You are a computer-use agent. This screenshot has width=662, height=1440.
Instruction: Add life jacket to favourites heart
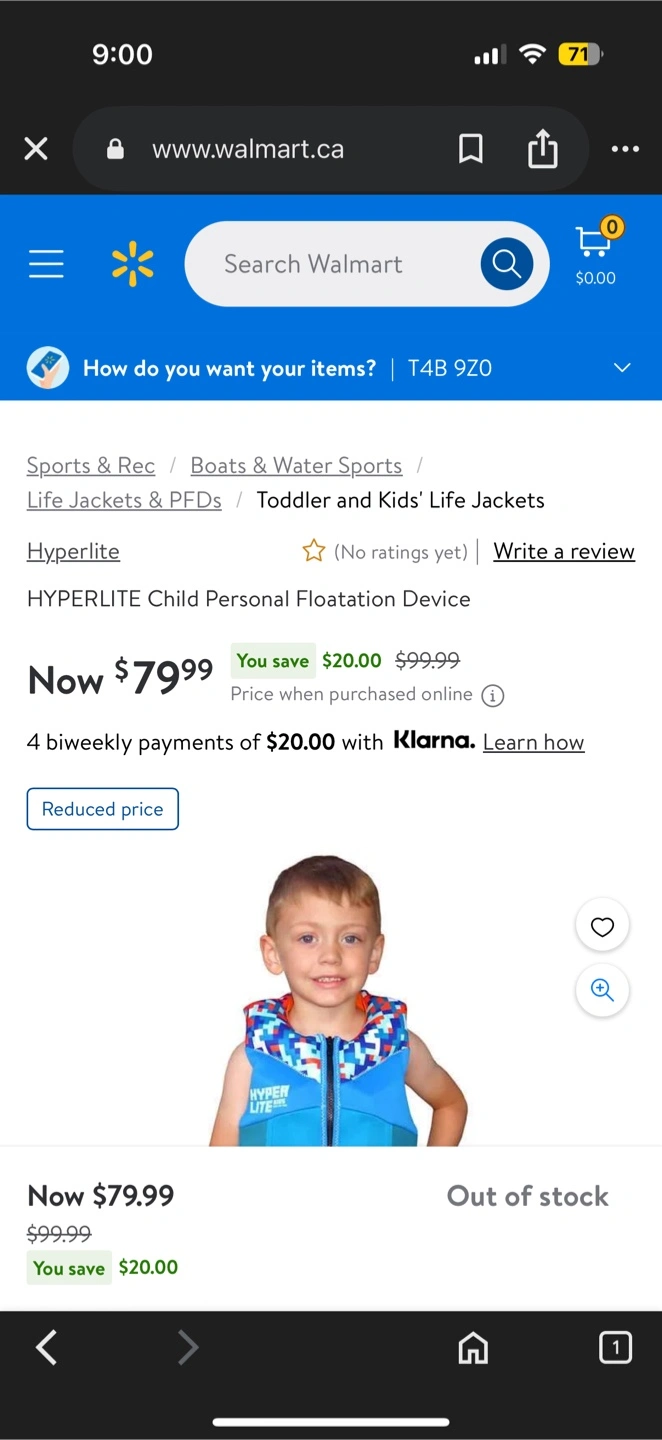602,927
